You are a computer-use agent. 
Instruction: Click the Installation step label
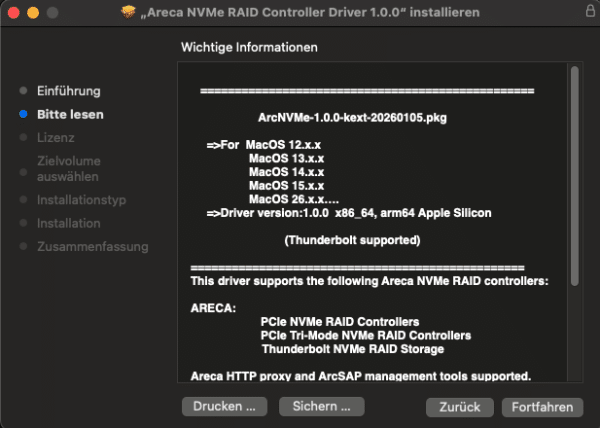68,223
